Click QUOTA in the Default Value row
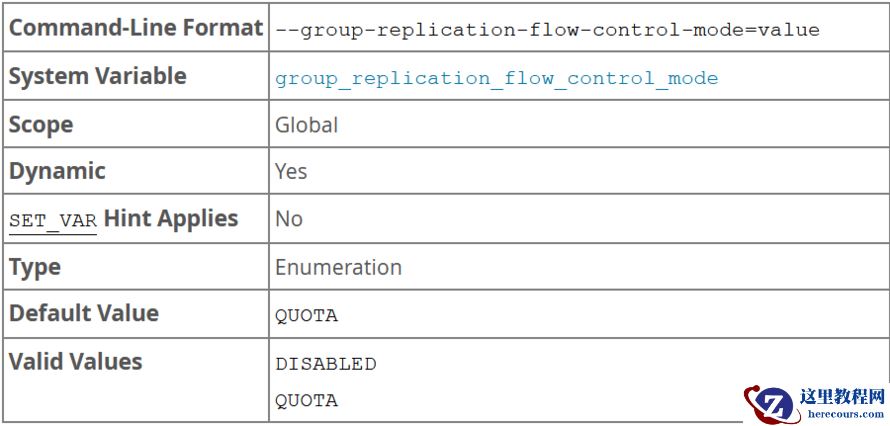Screen dimensions: 890x426 click(x=306, y=316)
